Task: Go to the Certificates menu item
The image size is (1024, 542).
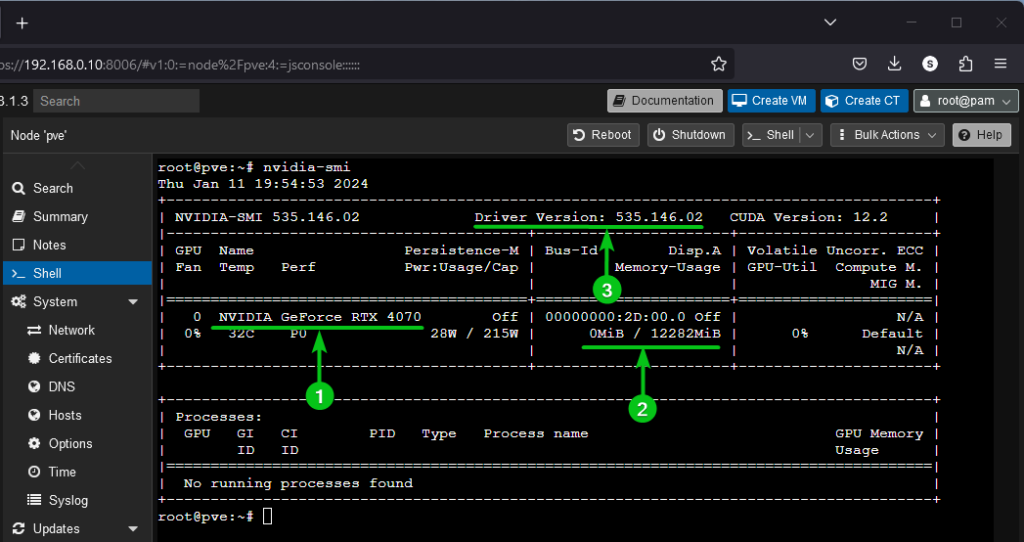Action: tap(80, 359)
